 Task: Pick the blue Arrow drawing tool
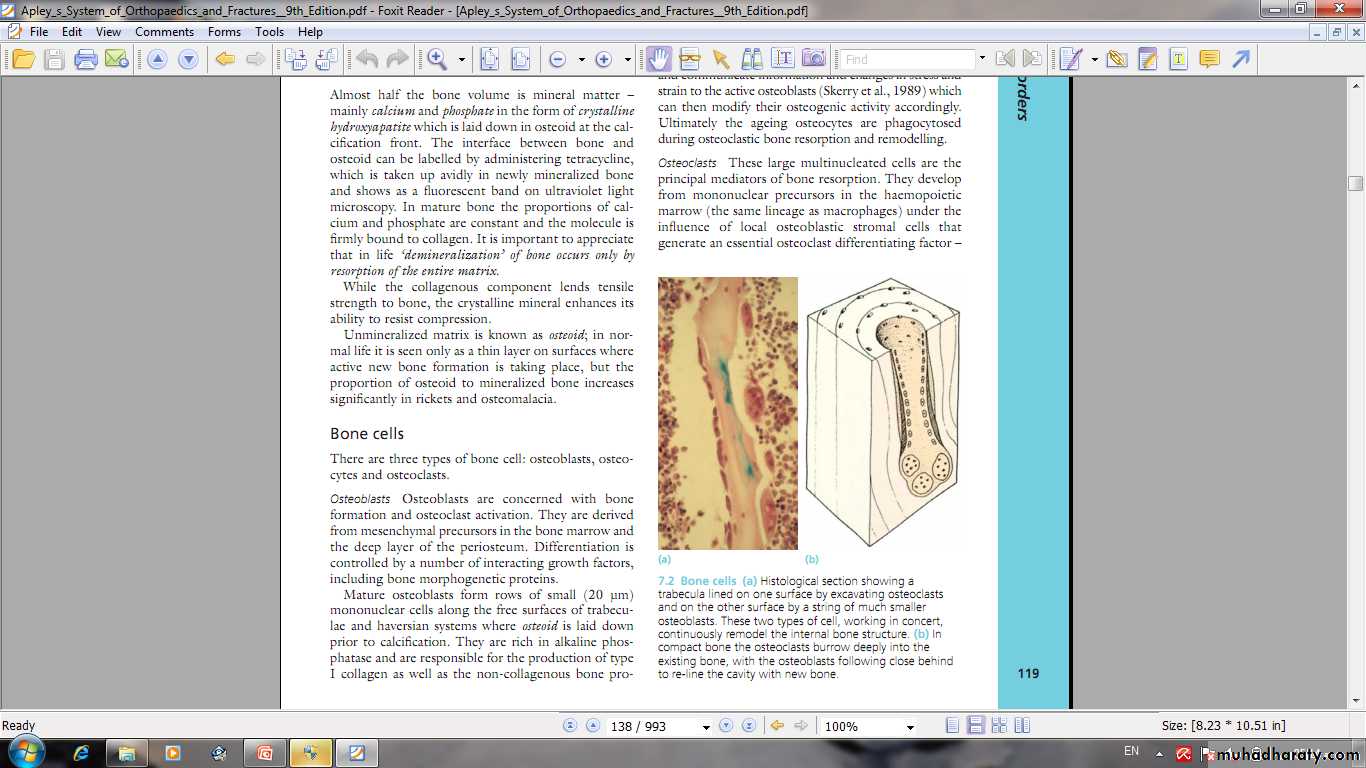[x=1241, y=59]
